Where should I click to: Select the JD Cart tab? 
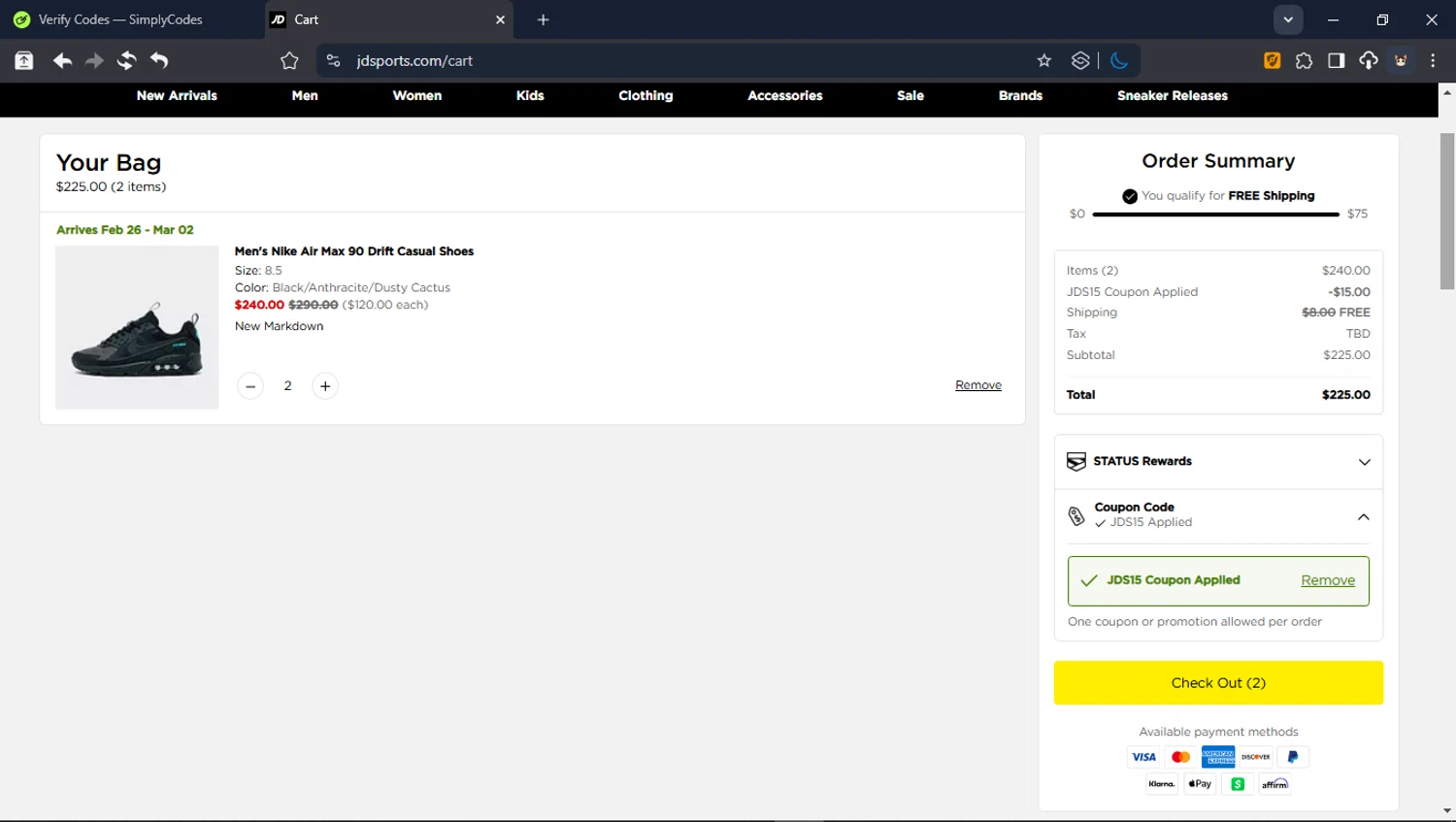(x=388, y=19)
